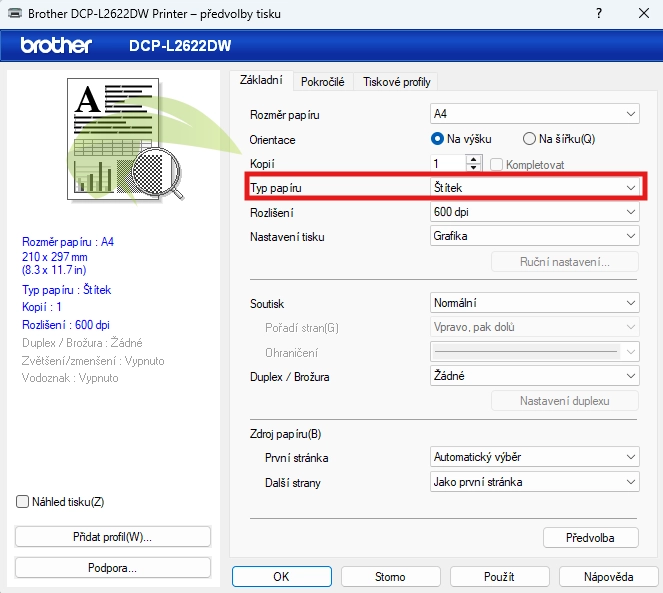The image size is (663, 593).
Task: Select the Na šířku(Q) orientation radio button
Action: [x=529, y=139]
